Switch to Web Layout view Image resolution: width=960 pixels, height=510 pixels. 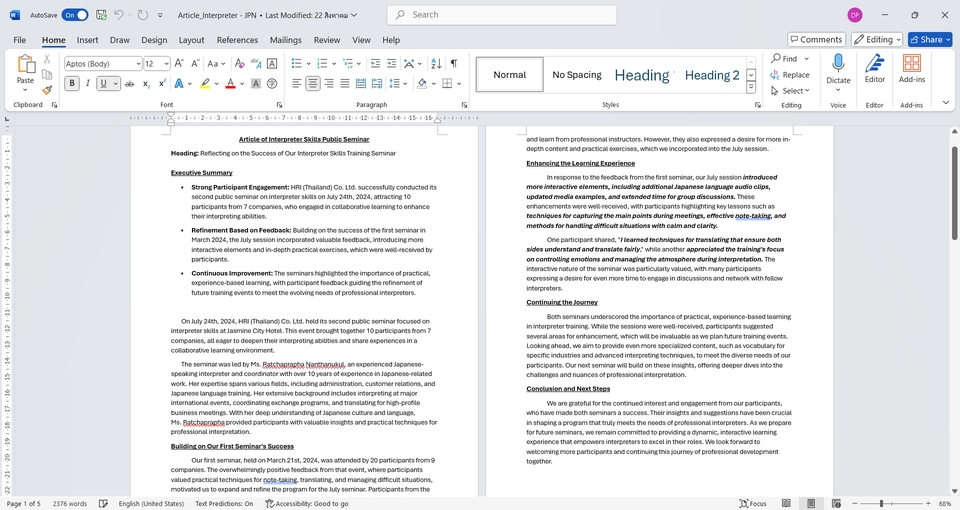coord(836,503)
